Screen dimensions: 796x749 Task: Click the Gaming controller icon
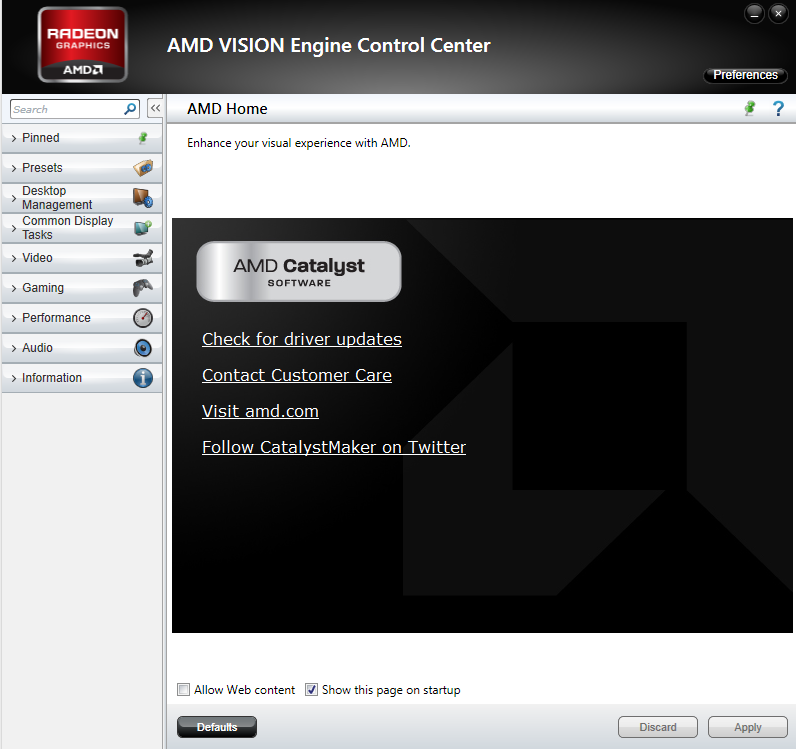coord(143,288)
